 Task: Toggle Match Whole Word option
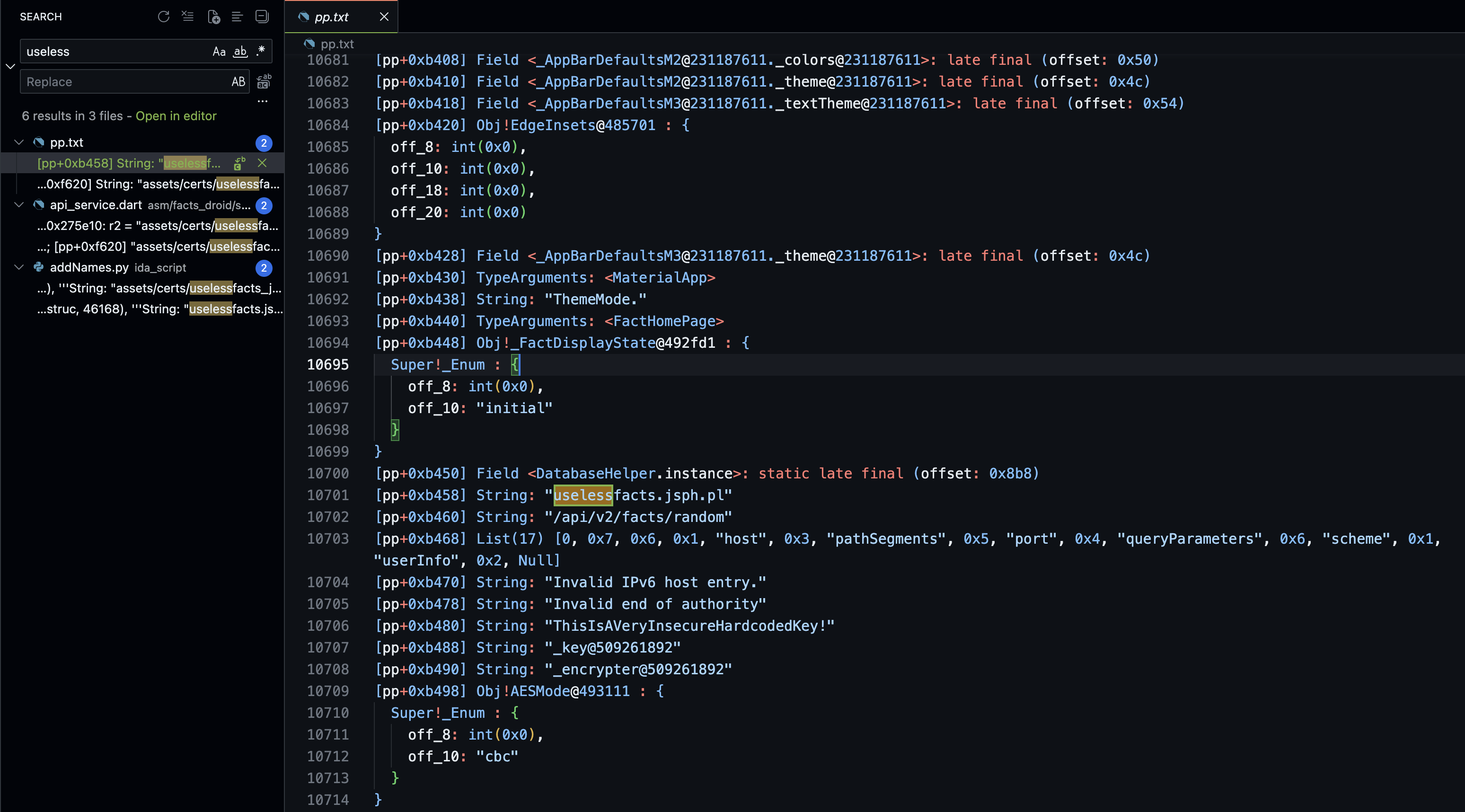point(240,51)
